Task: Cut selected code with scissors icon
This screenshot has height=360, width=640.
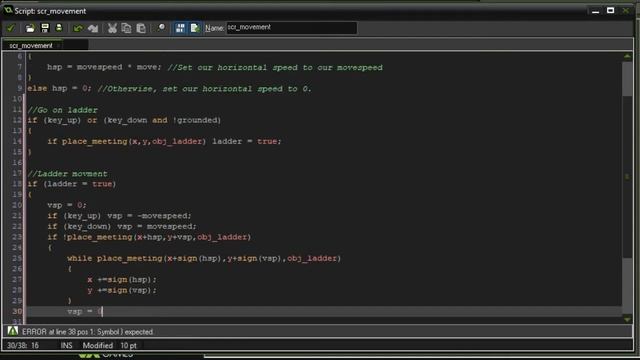Action: pyautogui.click(x=112, y=28)
